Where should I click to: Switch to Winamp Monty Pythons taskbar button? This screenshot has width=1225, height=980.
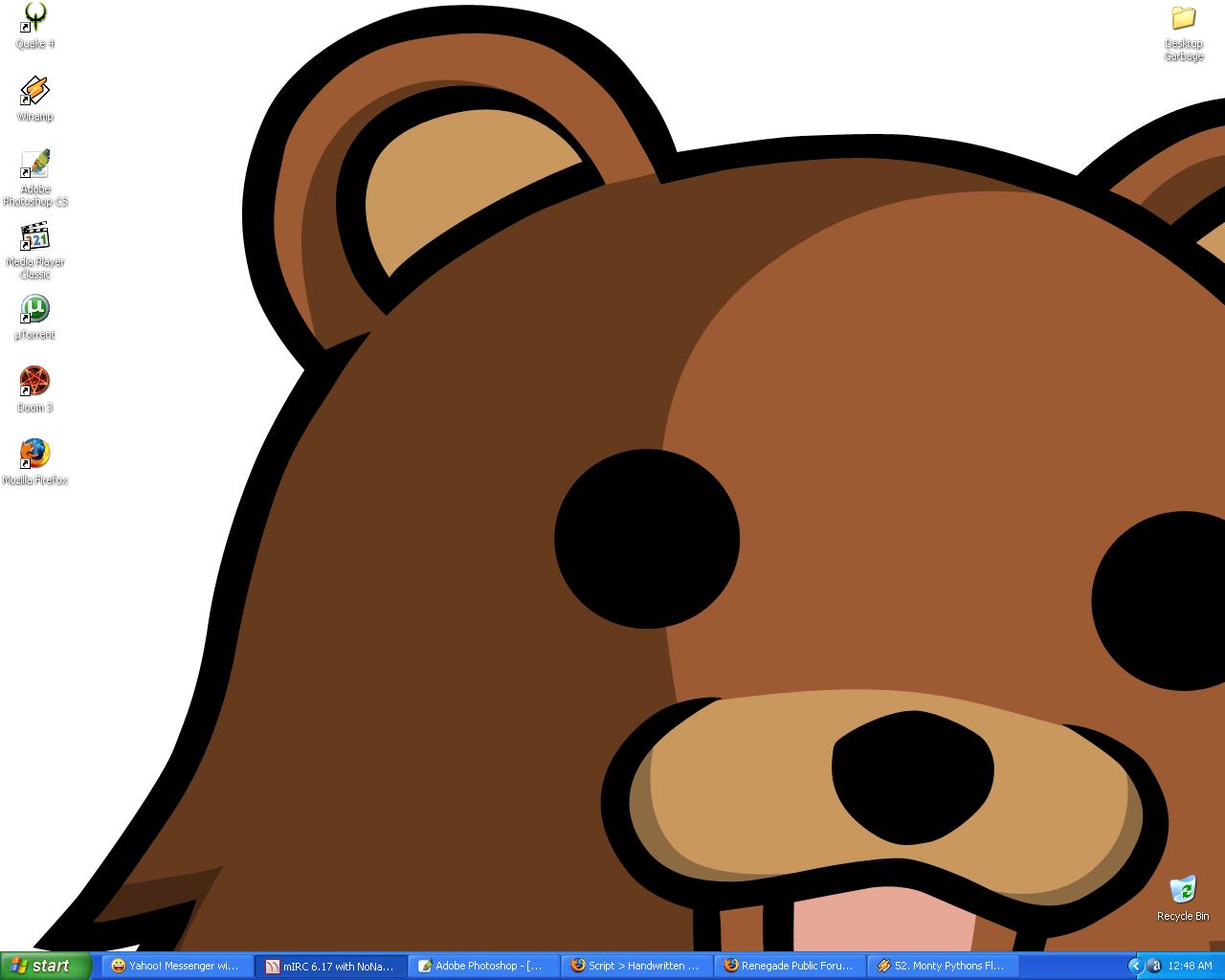point(944,966)
